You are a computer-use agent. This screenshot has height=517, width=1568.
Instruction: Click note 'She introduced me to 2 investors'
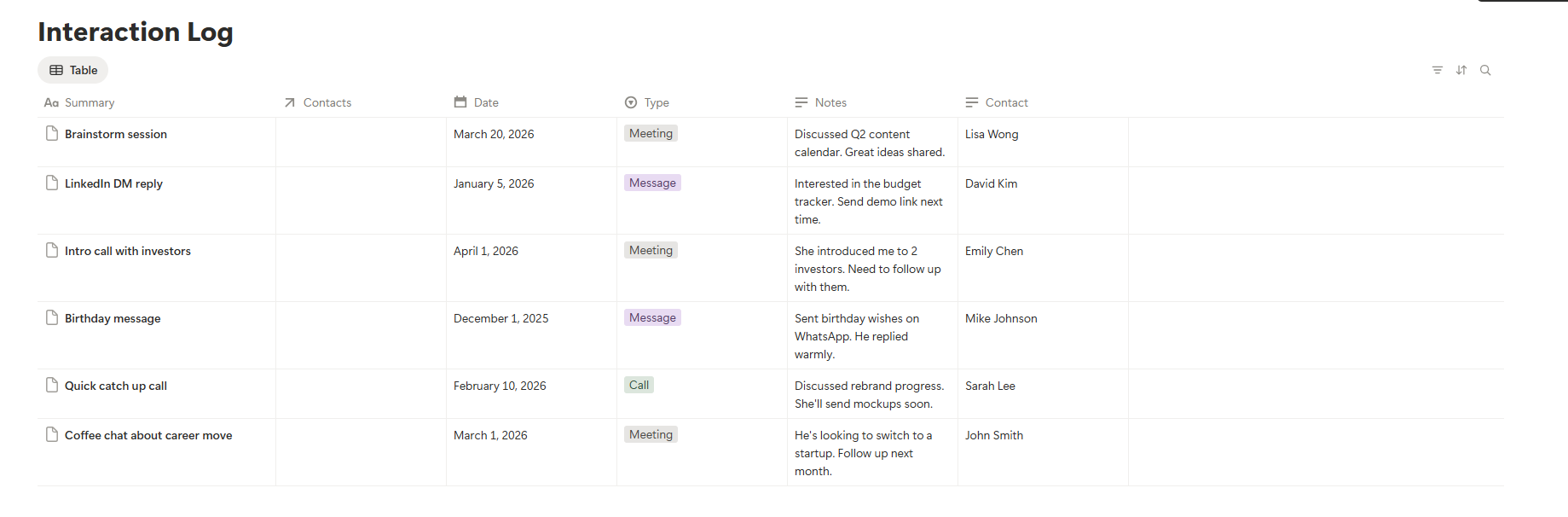868,269
